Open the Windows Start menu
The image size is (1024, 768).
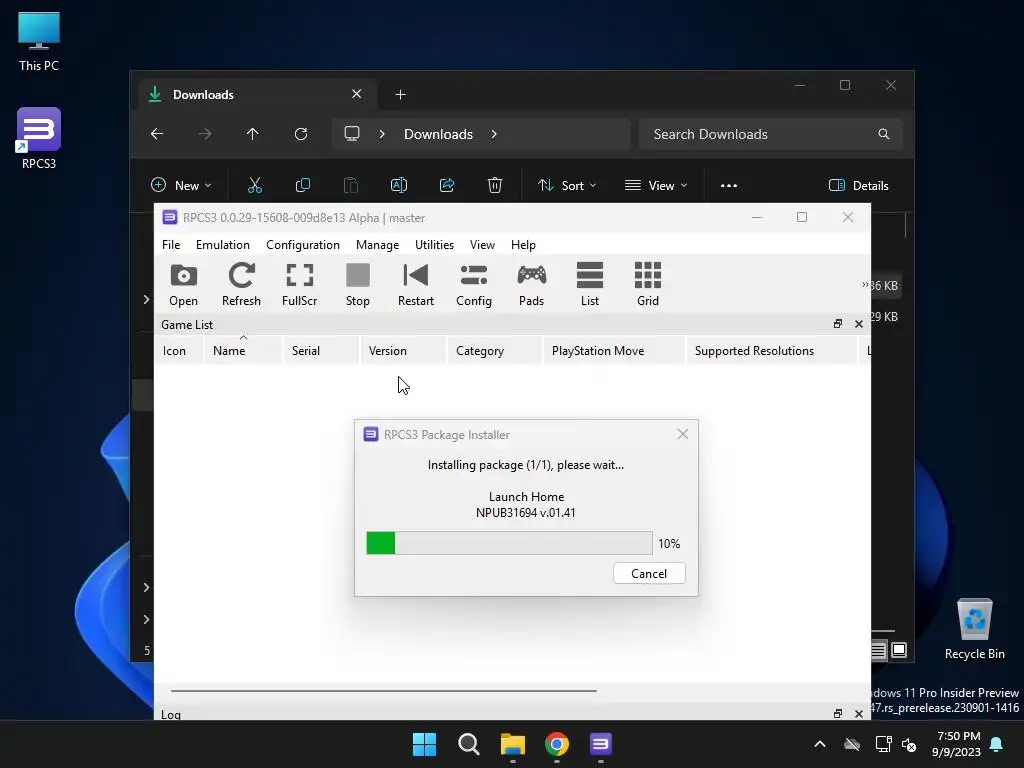[x=424, y=744]
